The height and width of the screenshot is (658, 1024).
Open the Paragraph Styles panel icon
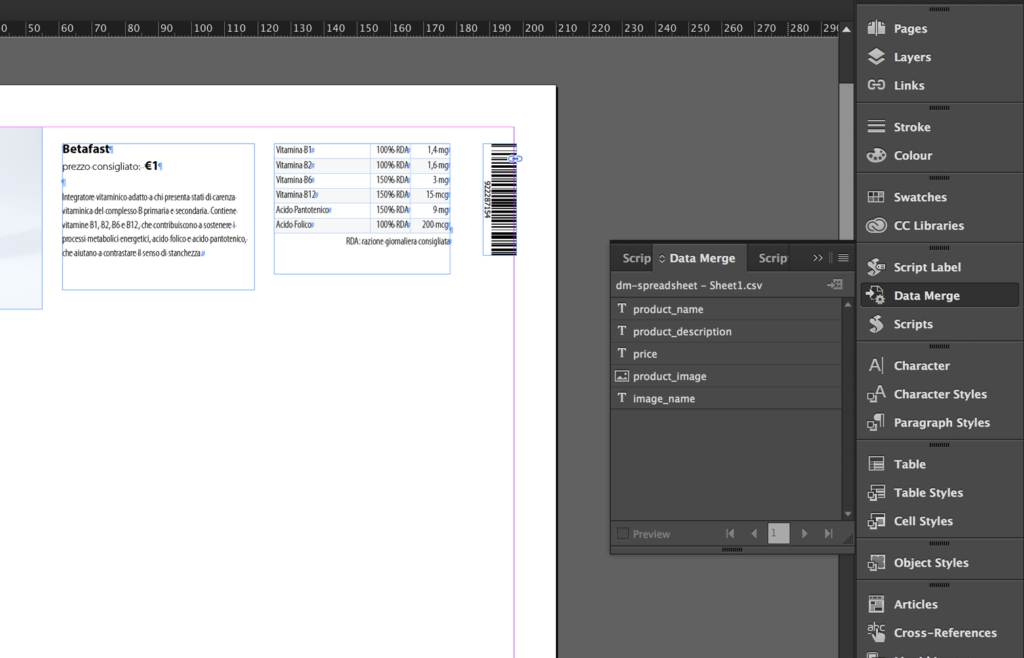[876, 422]
